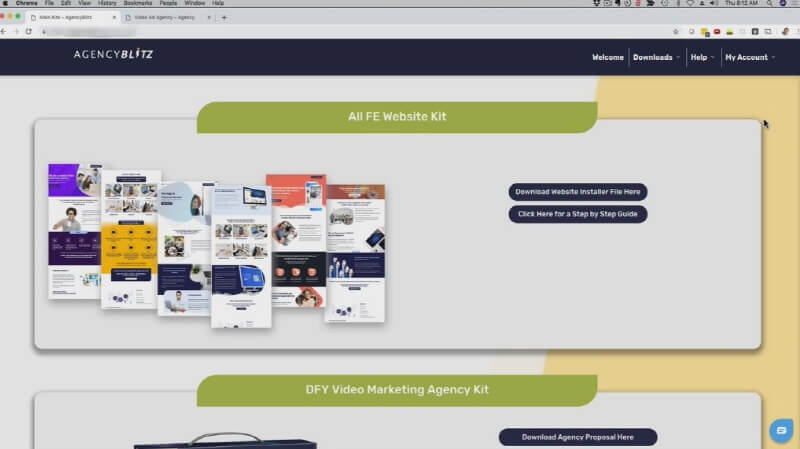The height and width of the screenshot is (449, 800).
Task: Go back to the previous page
Action: pos(4,32)
